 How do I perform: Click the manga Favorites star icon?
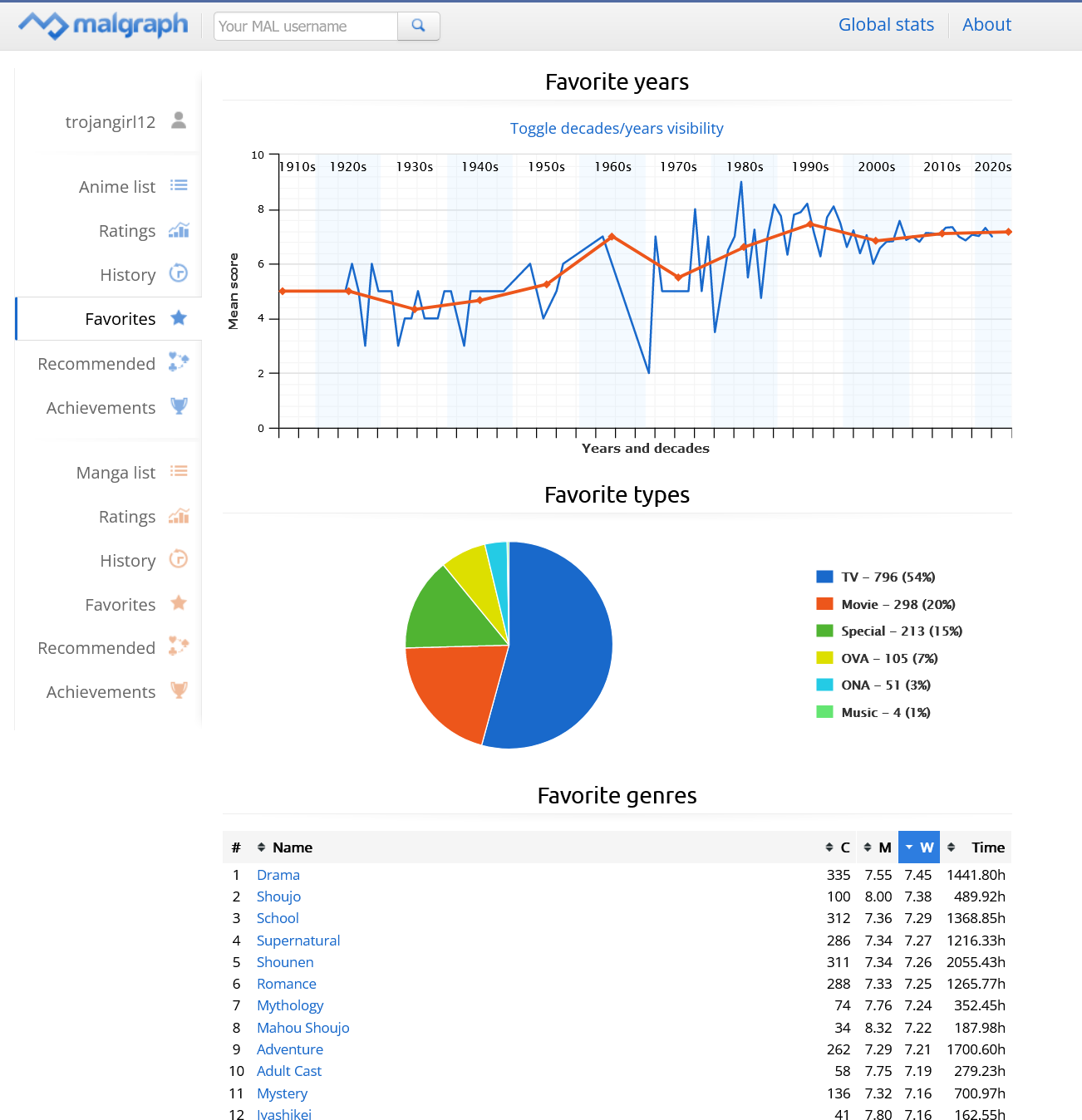pyautogui.click(x=179, y=603)
